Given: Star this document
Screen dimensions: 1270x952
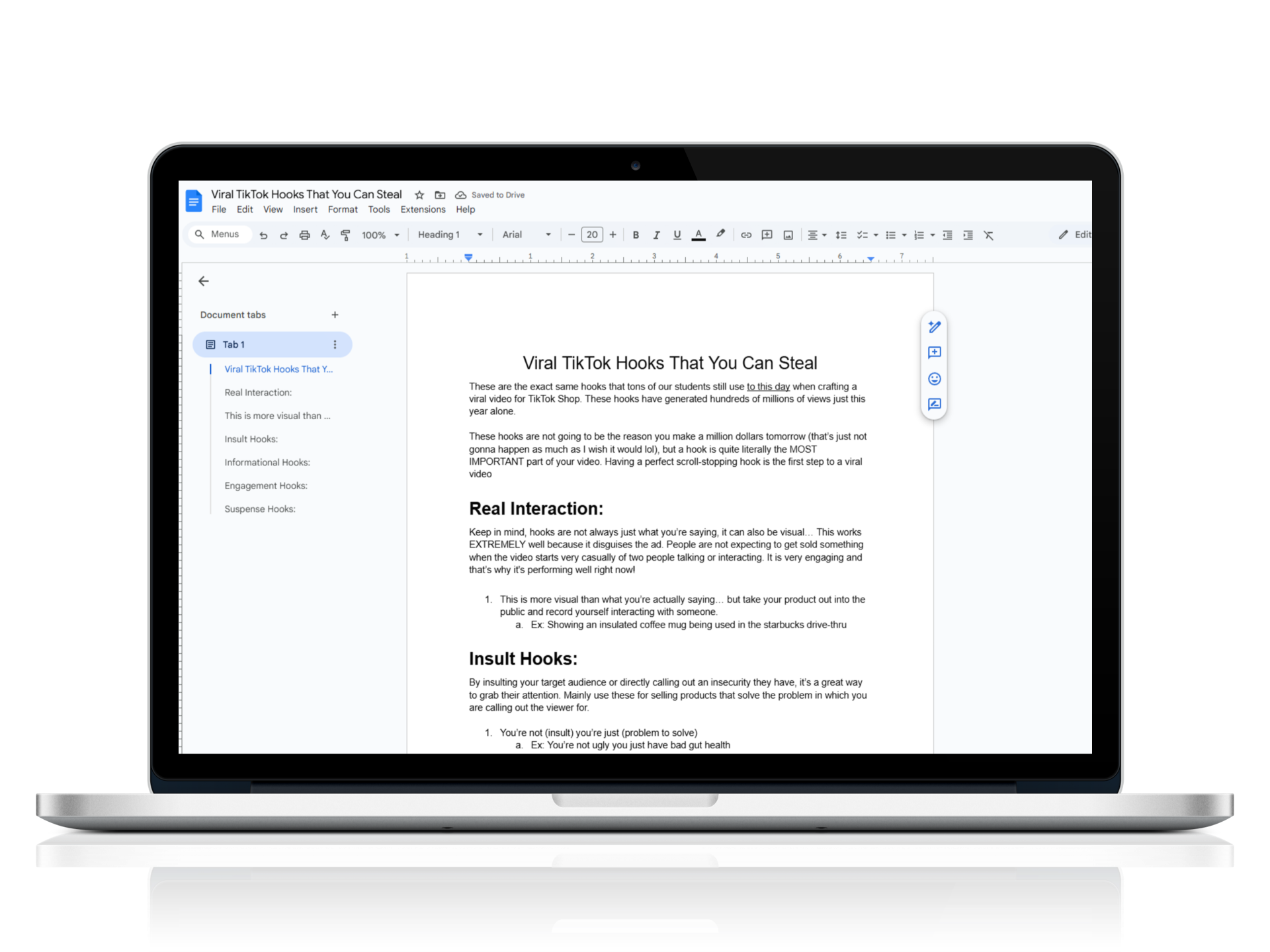Looking at the screenshot, I should [x=419, y=195].
